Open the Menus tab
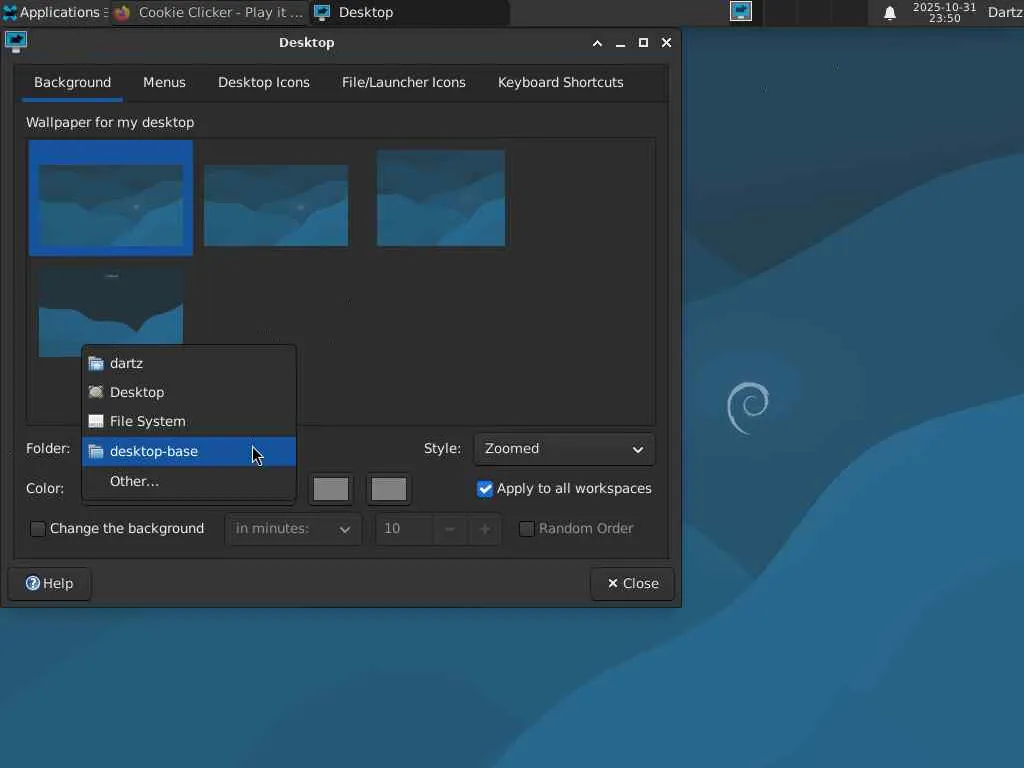 (165, 83)
